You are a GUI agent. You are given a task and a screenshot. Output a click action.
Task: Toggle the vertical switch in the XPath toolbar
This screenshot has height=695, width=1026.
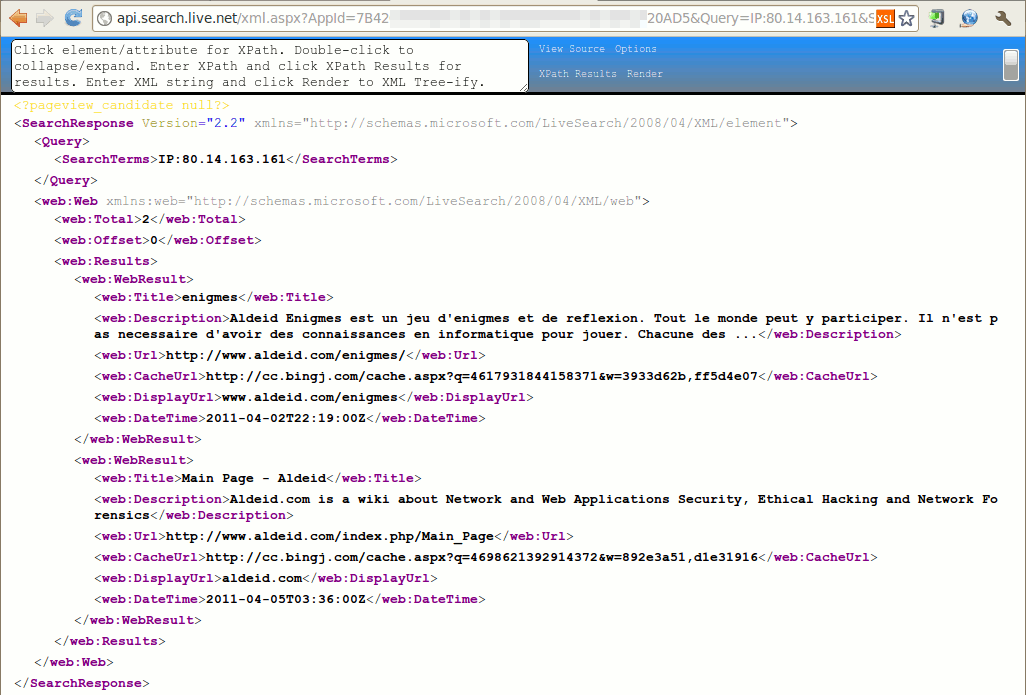[x=1011, y=65]
